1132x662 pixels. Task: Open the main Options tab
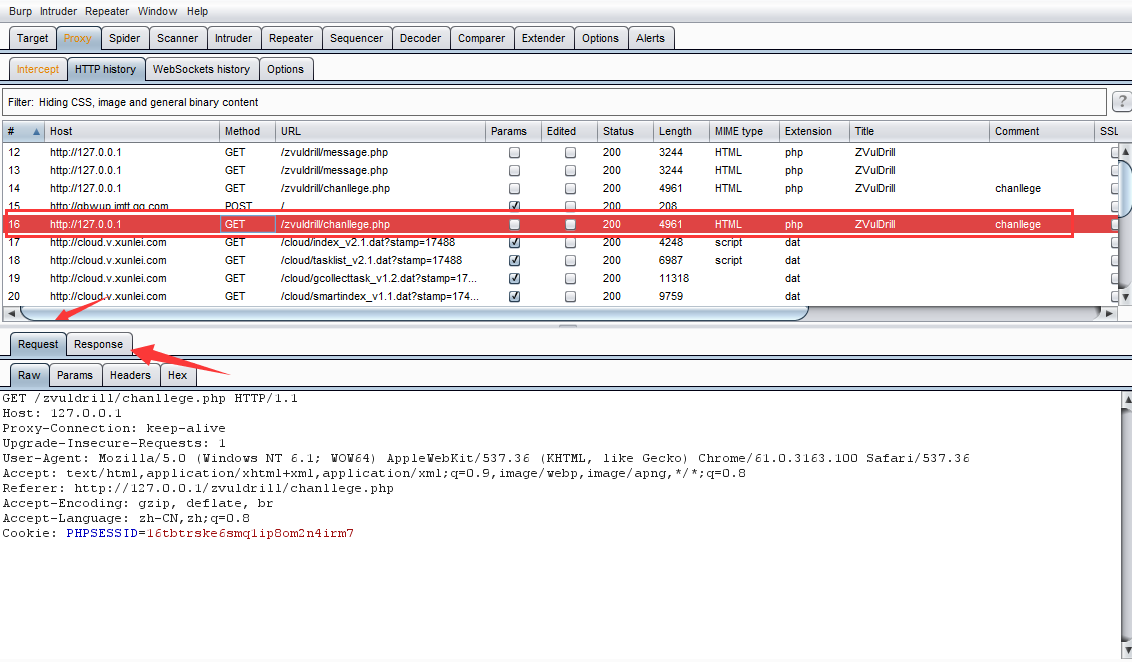pyautogui.click(x=601, y=38)
